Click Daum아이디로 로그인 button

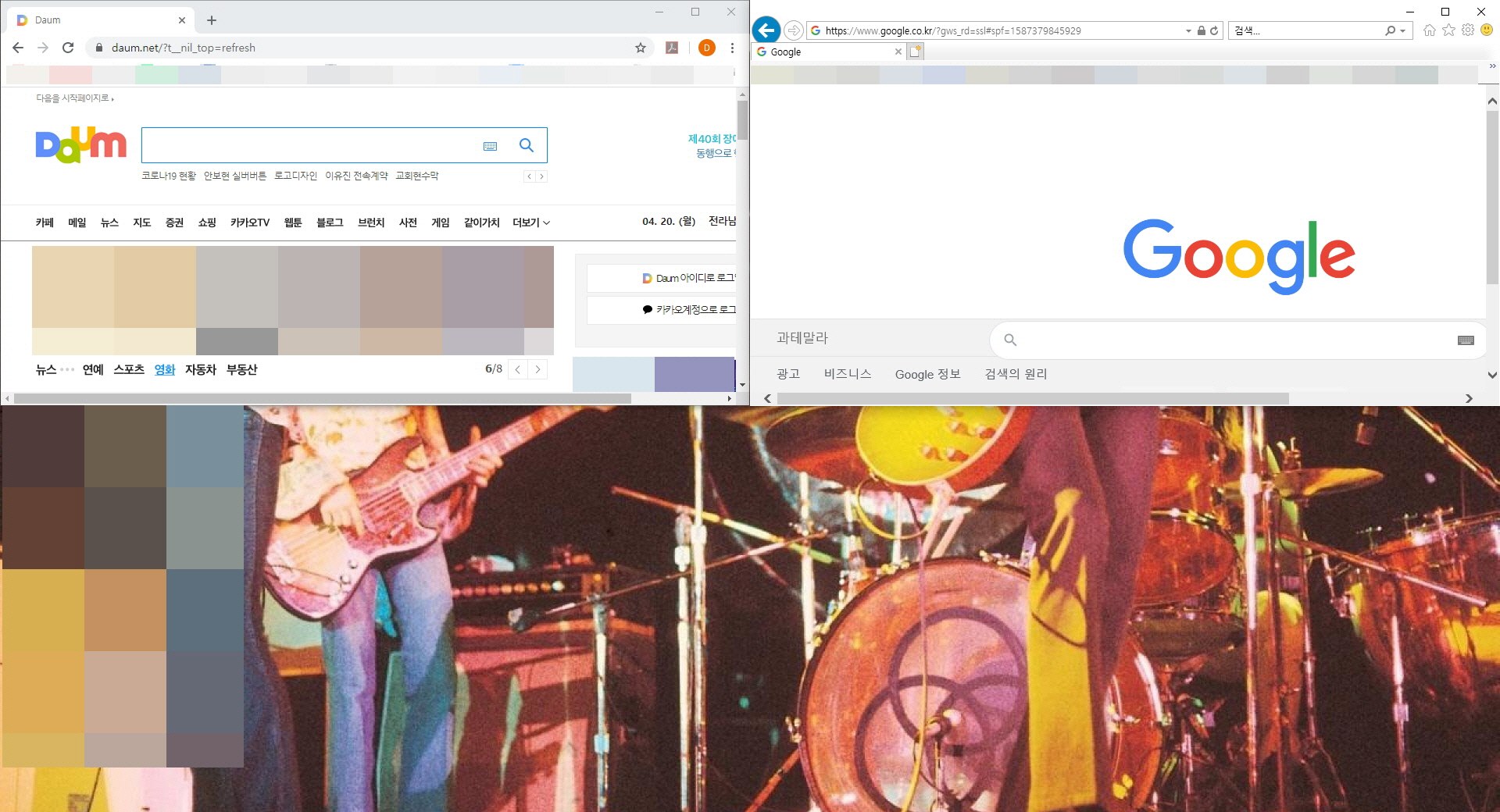662,278
